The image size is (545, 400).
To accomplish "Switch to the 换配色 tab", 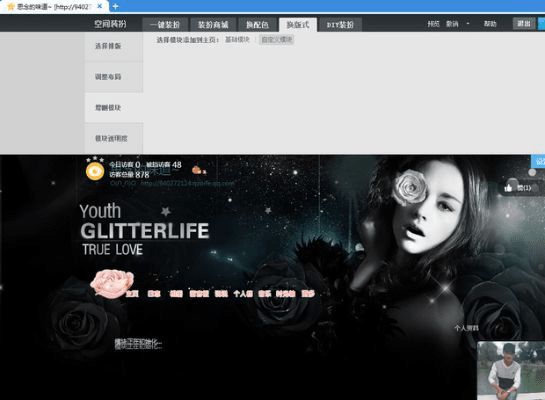I will [257, 25].
